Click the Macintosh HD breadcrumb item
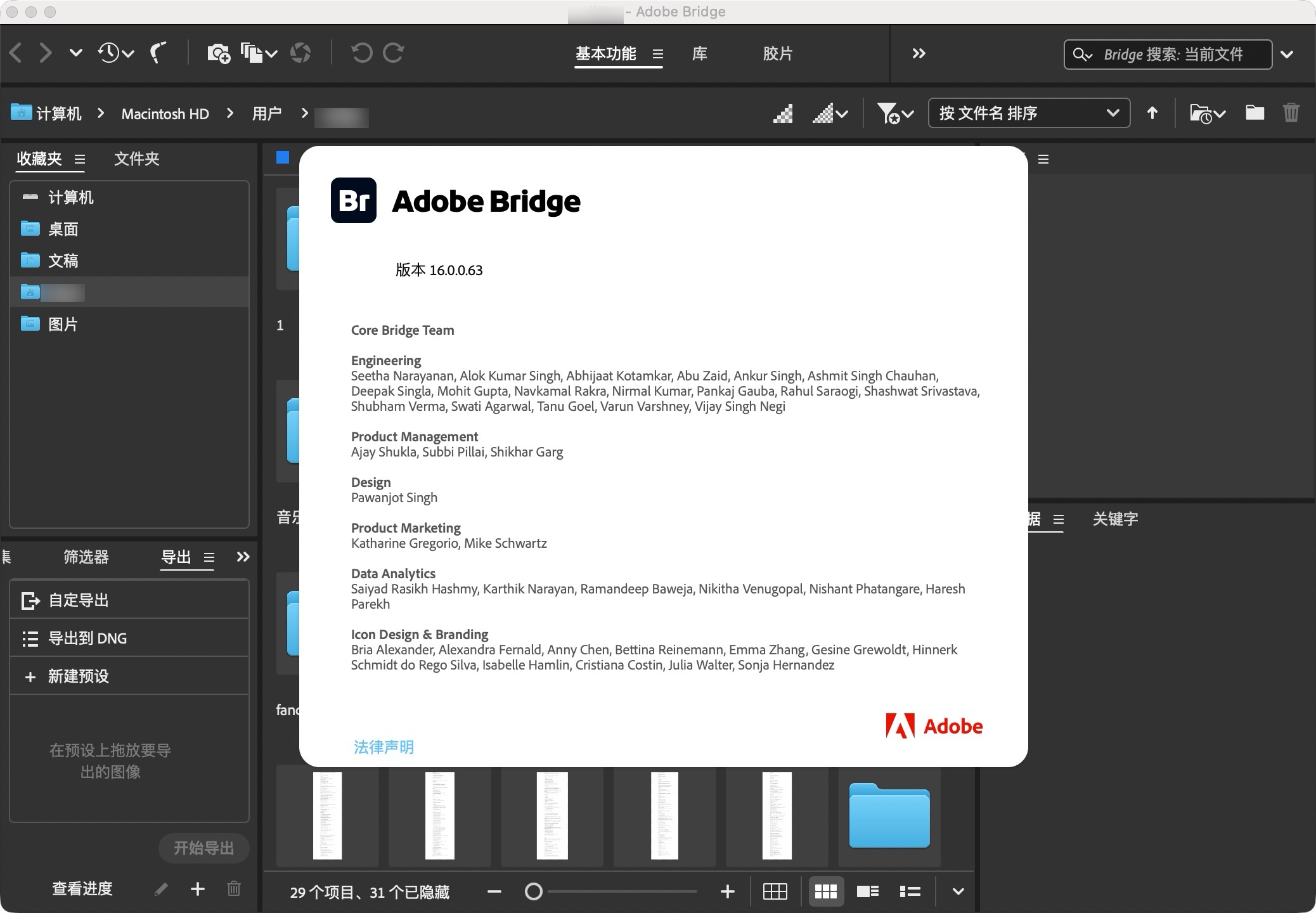Screen dimensions: 1316x913 [165, 113]
